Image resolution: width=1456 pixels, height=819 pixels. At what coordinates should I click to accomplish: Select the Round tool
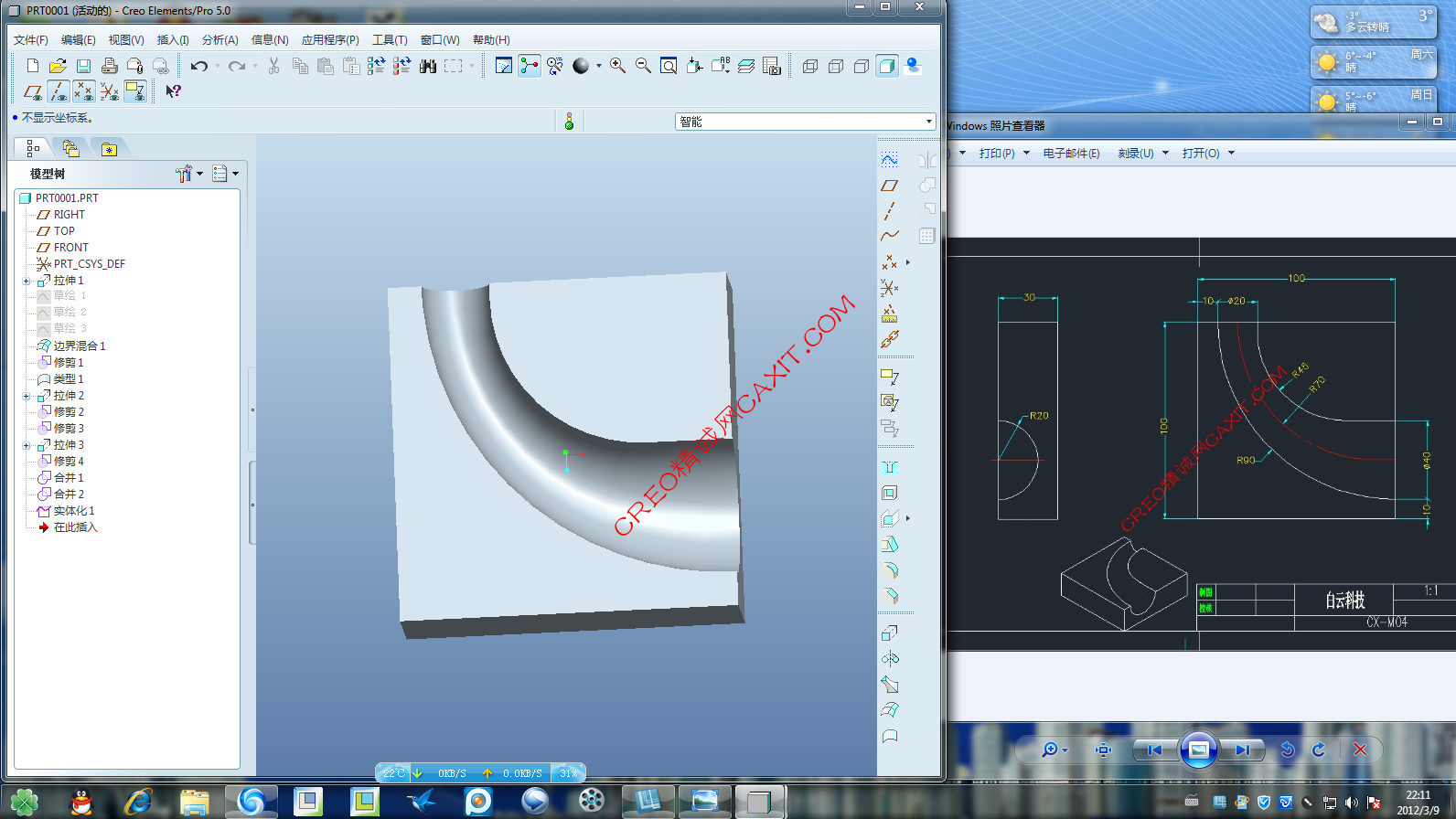coord(889,570)
